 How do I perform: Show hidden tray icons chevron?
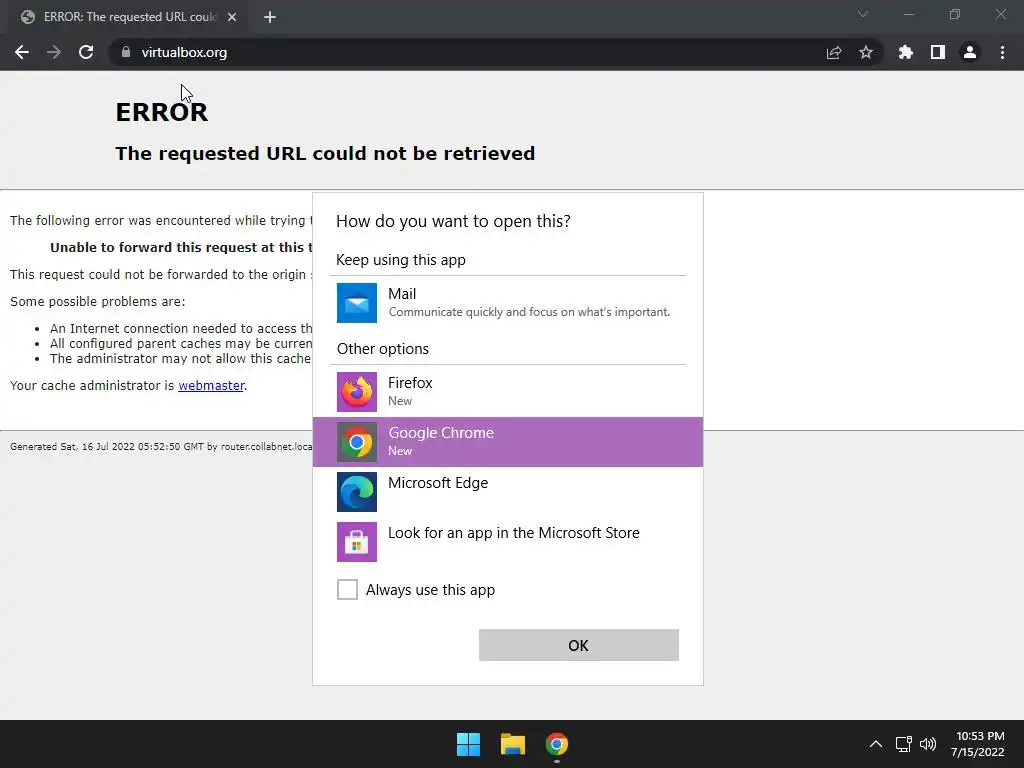click(876, 744)
